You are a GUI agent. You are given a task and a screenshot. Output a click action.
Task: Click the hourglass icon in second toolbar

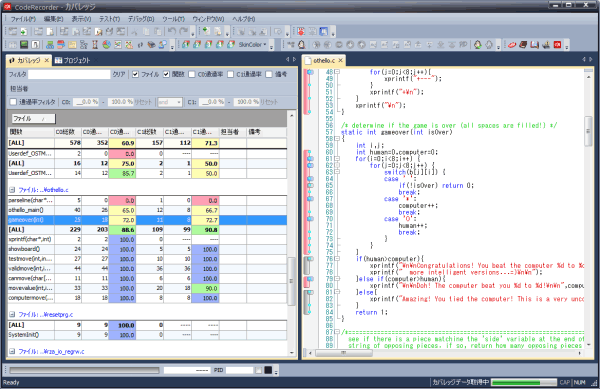pyautogui.click(x=95, y=45)
